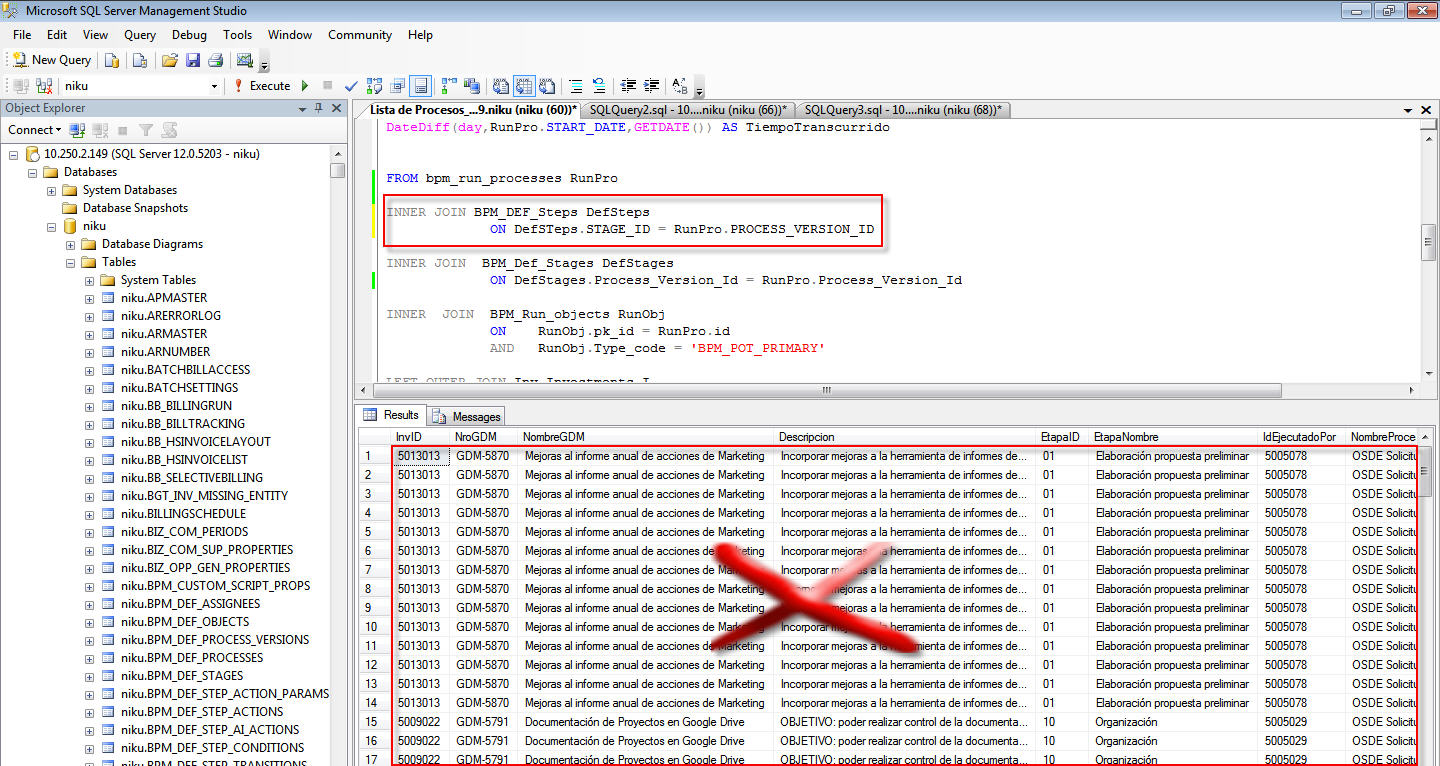Click the Cancel Executing Query stop icon
Screen dimensions: 1440x766
[327, 86]
